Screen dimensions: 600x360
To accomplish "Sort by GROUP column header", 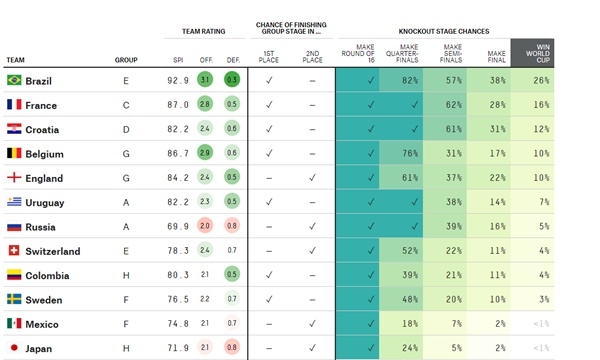I will [126, 60].
